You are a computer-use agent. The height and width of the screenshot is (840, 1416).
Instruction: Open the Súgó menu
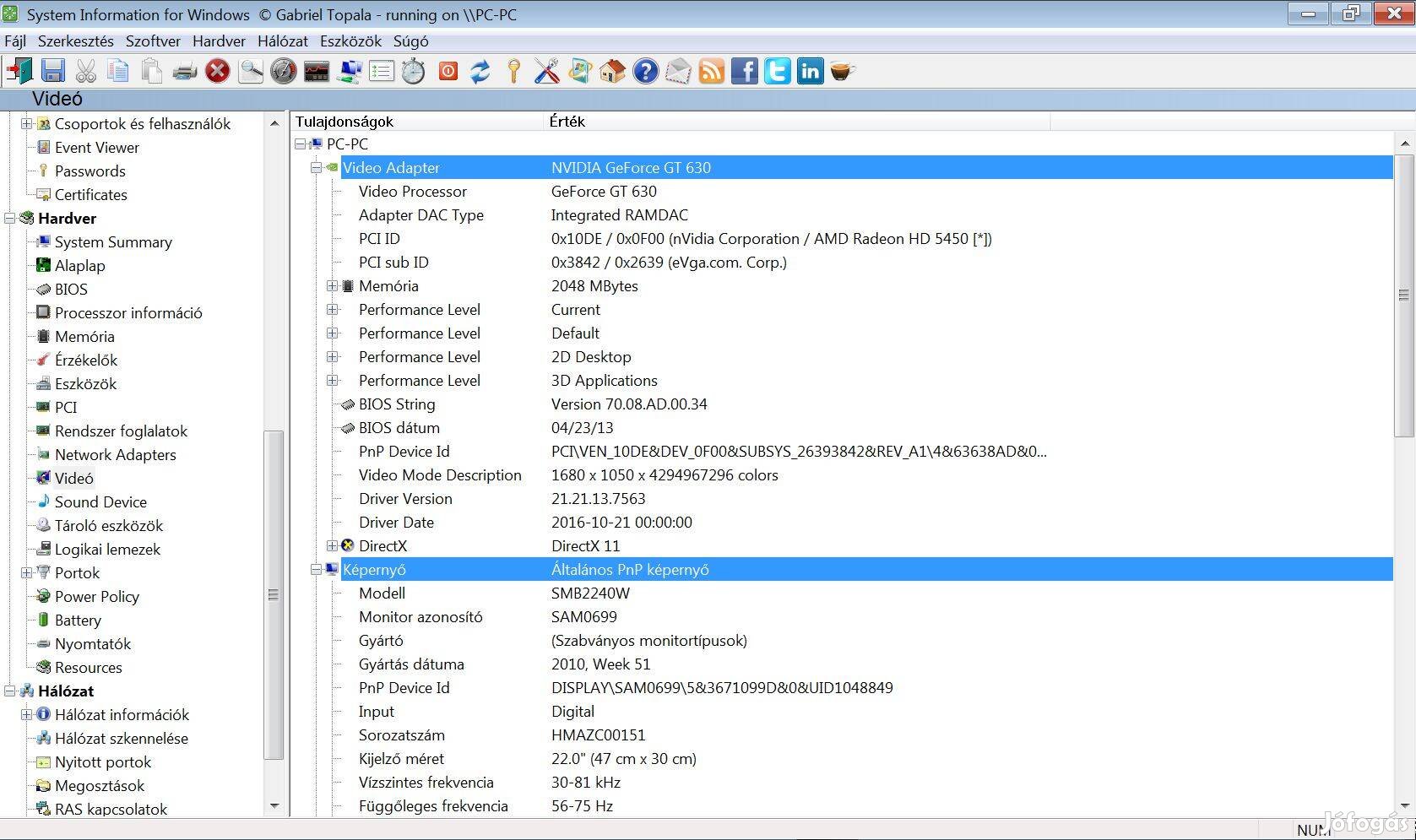coord(411,41)
